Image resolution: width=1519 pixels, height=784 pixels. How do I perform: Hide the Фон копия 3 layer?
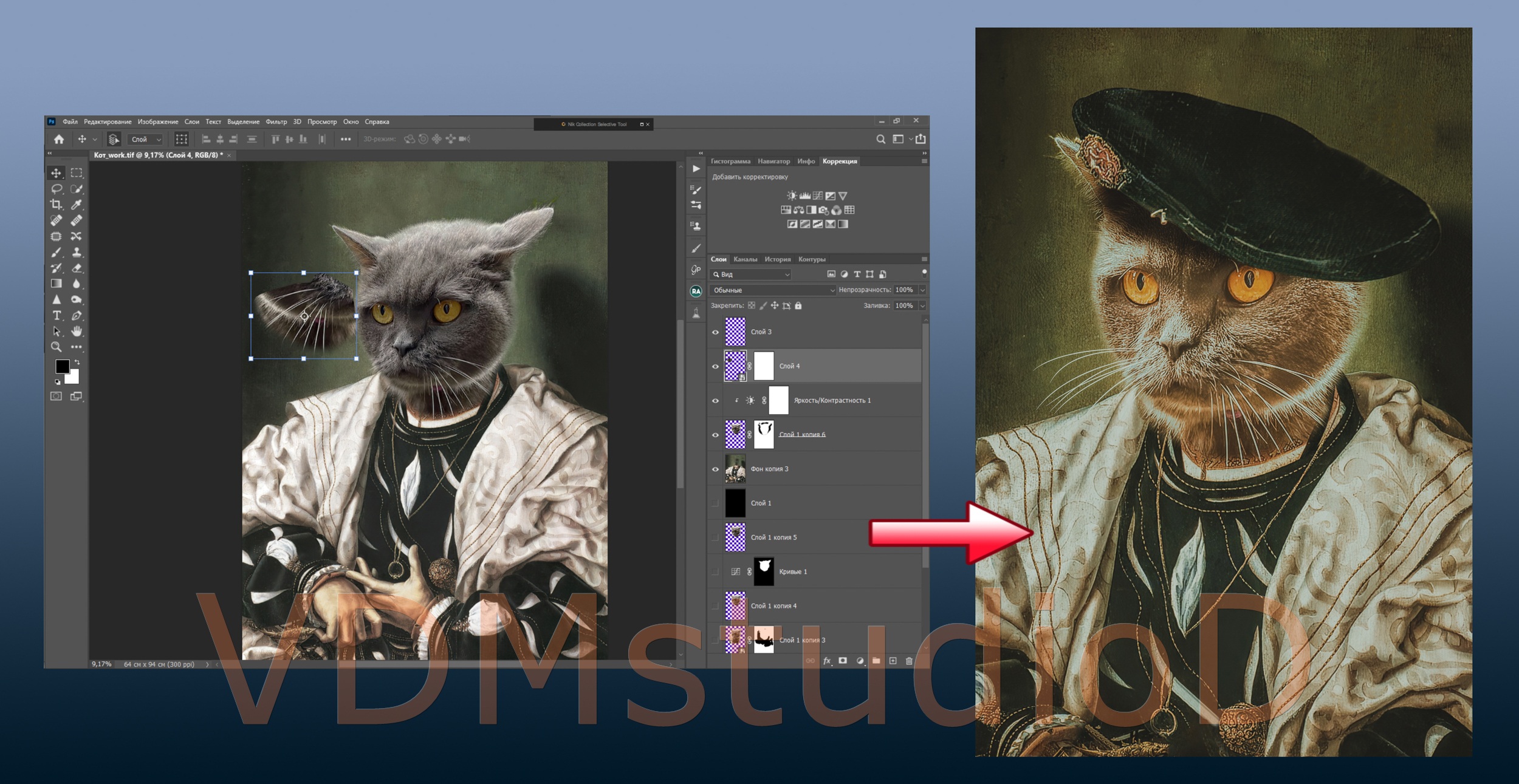coord(715,469)
